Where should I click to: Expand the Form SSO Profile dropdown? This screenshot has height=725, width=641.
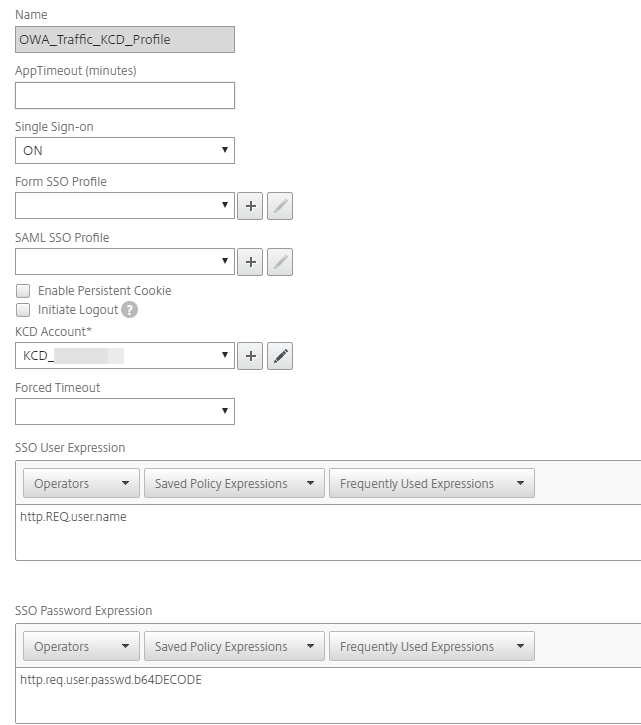125,207
